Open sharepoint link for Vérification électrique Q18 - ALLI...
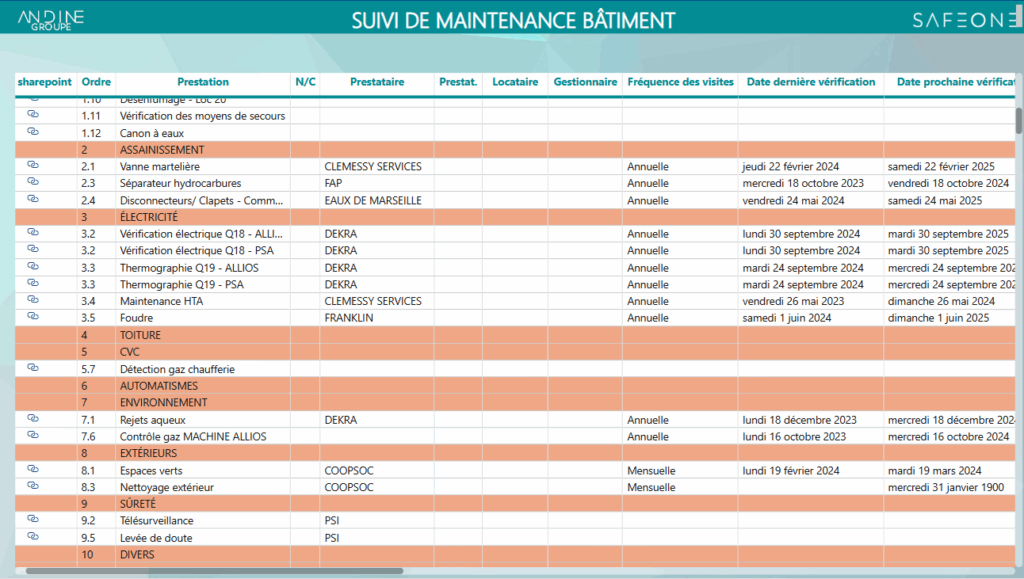Viewport: 1024px width, 579px height. click(33, 232)
